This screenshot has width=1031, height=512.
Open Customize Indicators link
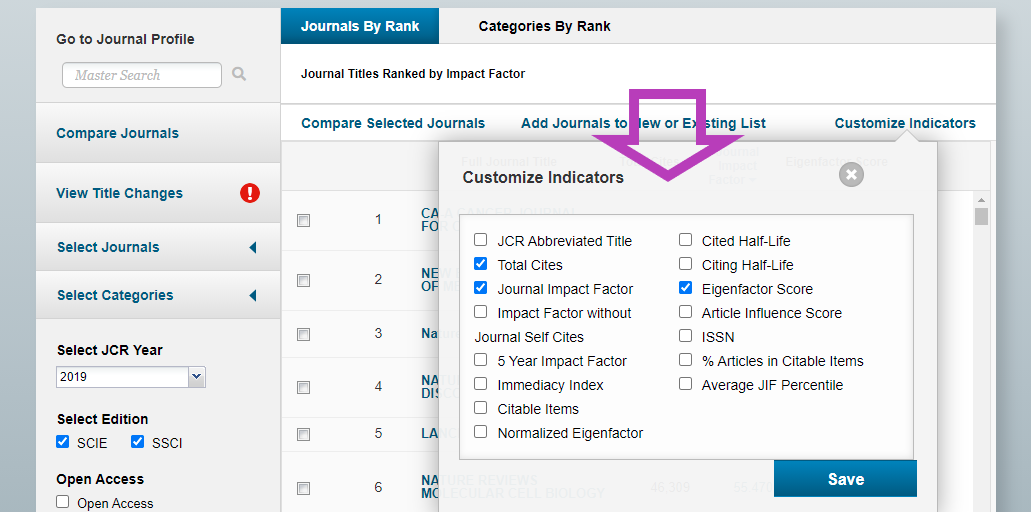(x=905, y=123)
